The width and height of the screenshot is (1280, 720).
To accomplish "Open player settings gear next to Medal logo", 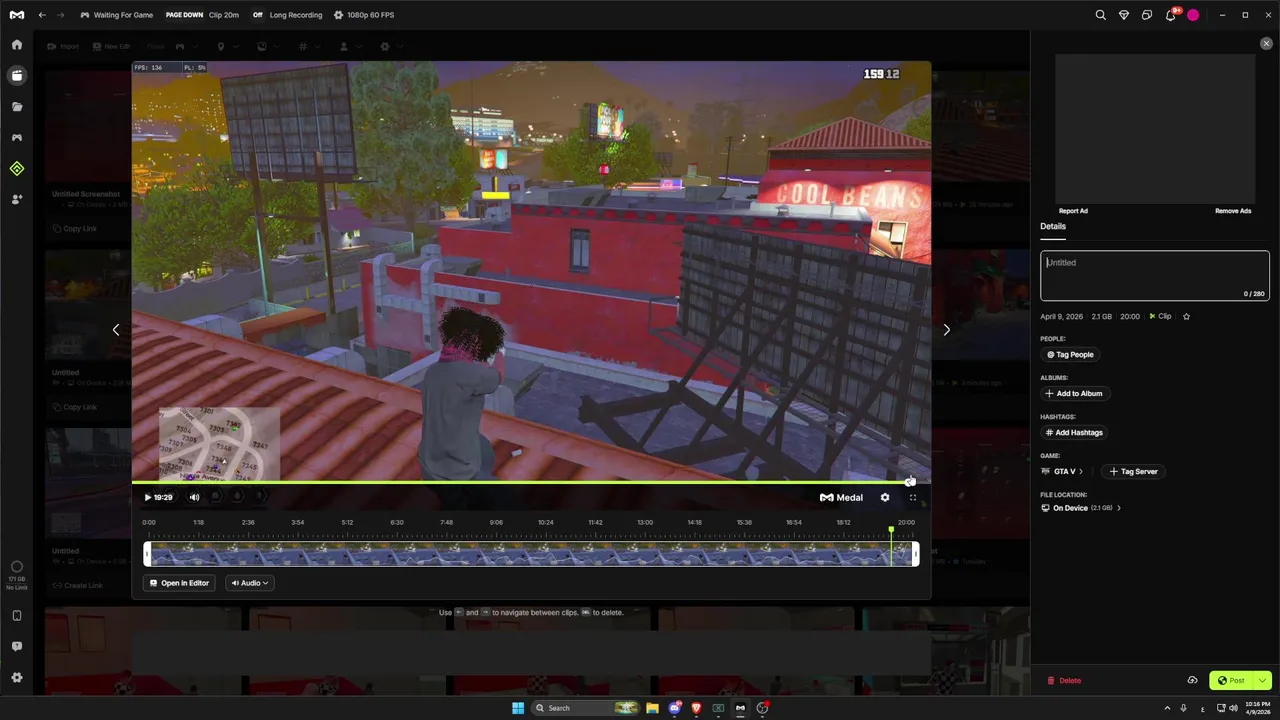I will click(x=884, y=497).
